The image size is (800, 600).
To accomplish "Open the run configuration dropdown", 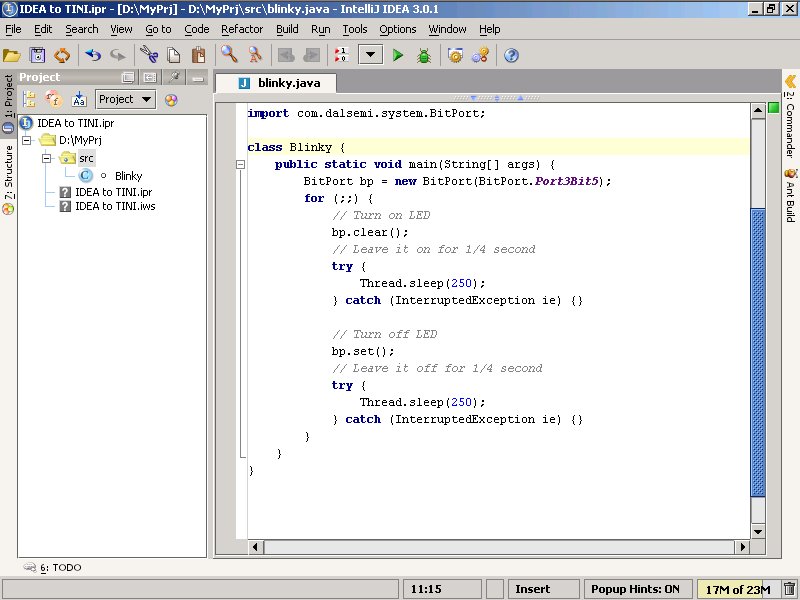I will pos(371,55).
